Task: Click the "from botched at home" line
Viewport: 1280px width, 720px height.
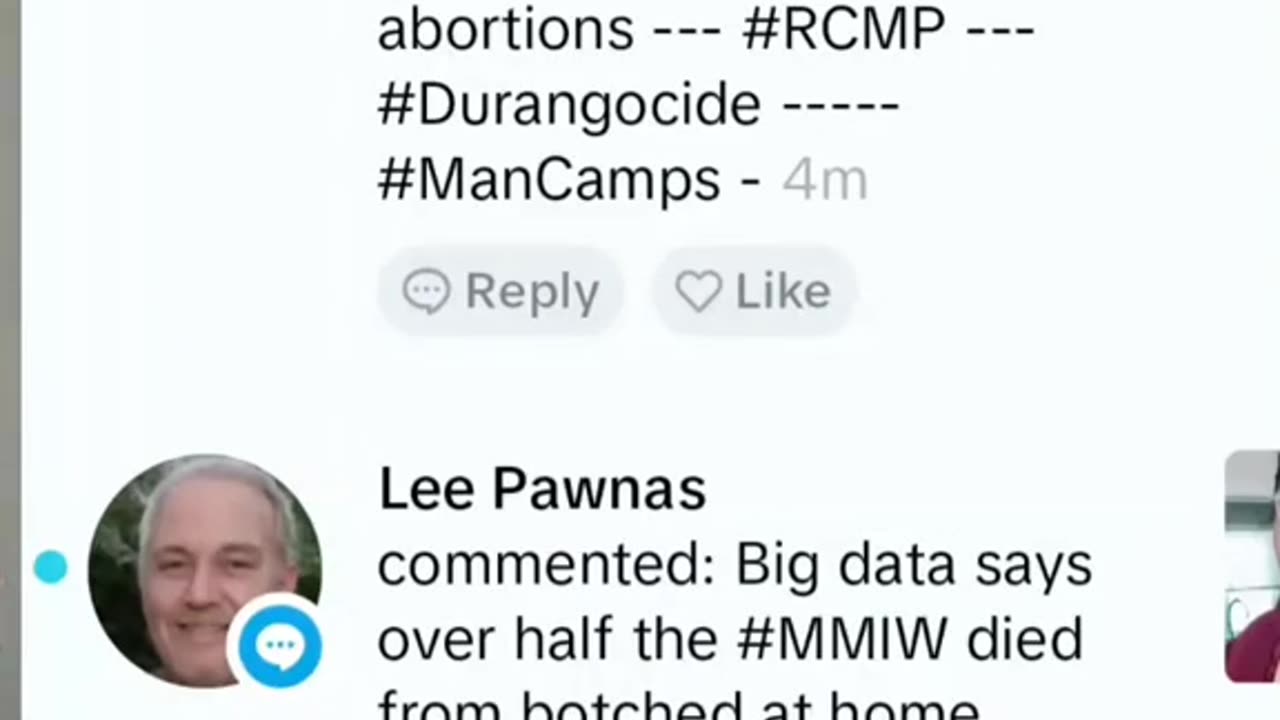Action: point(678,708)
